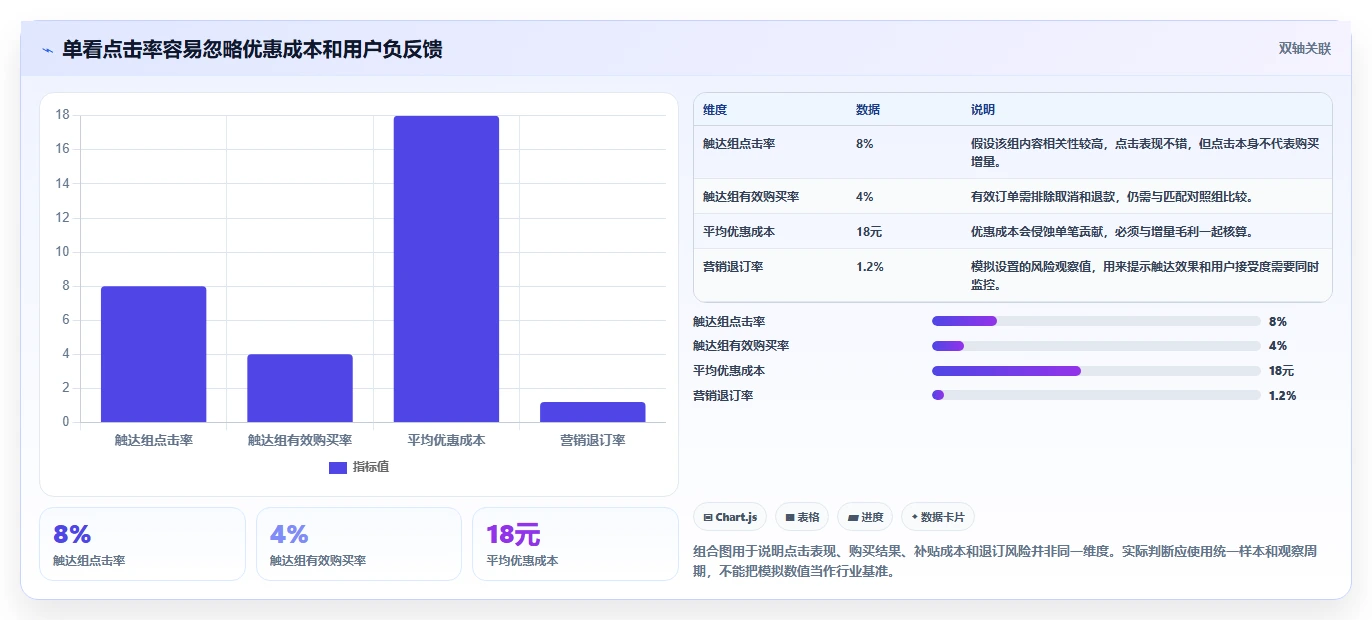Click the 触达组点击率 progress bar at 8%
The height and width of the screenshot is (620, 1372).
pyautogui.click(x=1096, y=321)
